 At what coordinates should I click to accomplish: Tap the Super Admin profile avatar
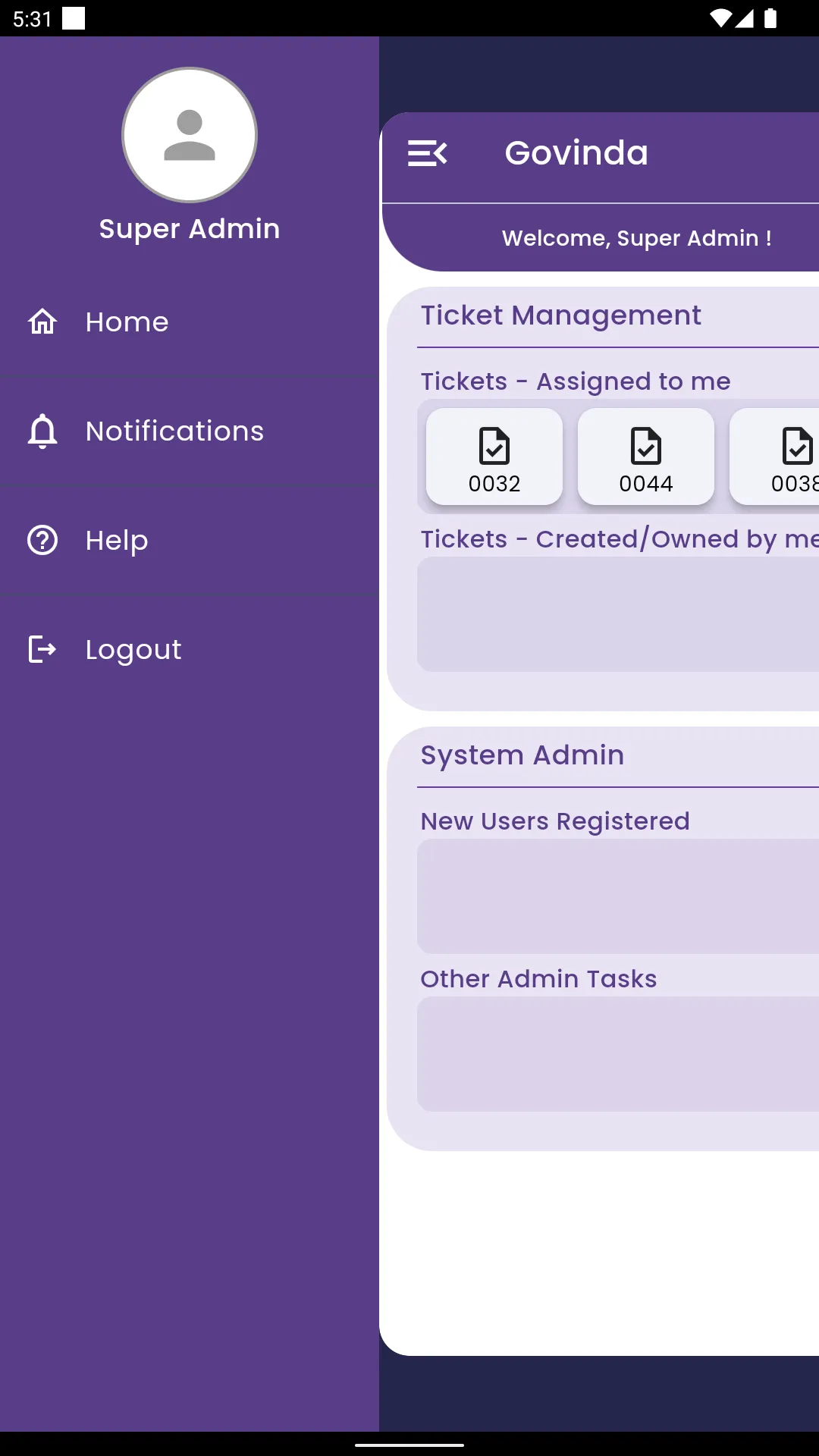(190, 135)
